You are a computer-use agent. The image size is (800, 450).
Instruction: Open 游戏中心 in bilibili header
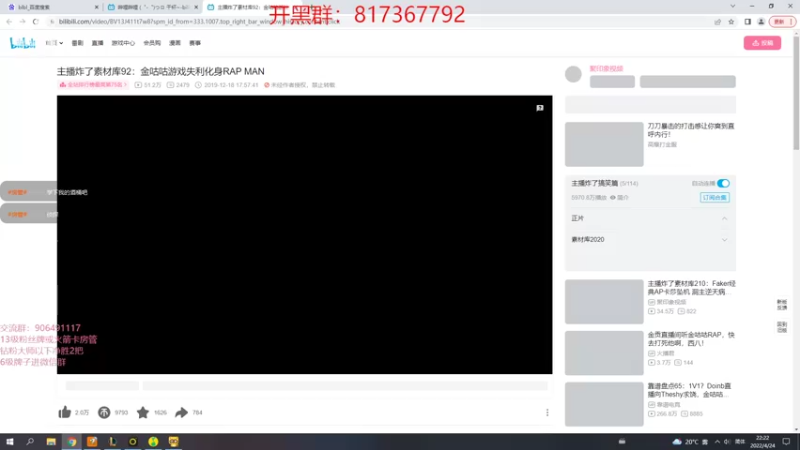[123, 43]
